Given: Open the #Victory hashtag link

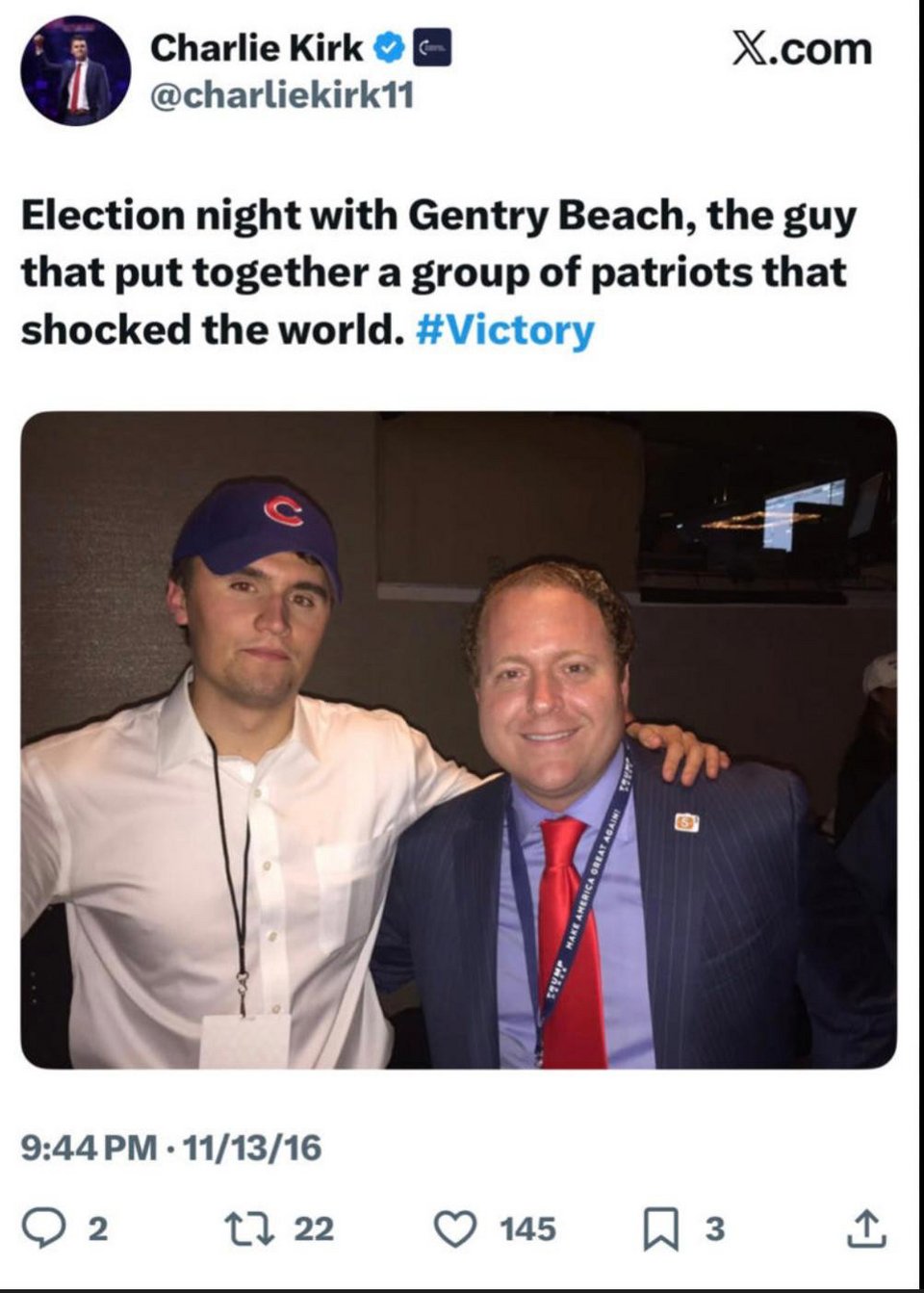Looking at the screenshot, I should tap(505, 329).
